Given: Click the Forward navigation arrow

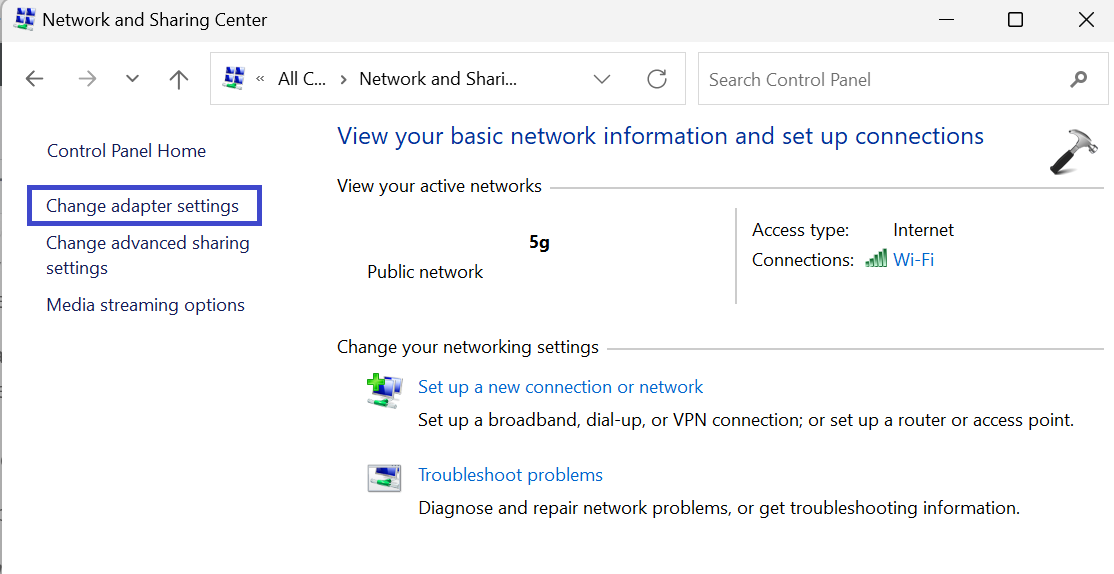Looking at the screenshot, I should [87, 80].
